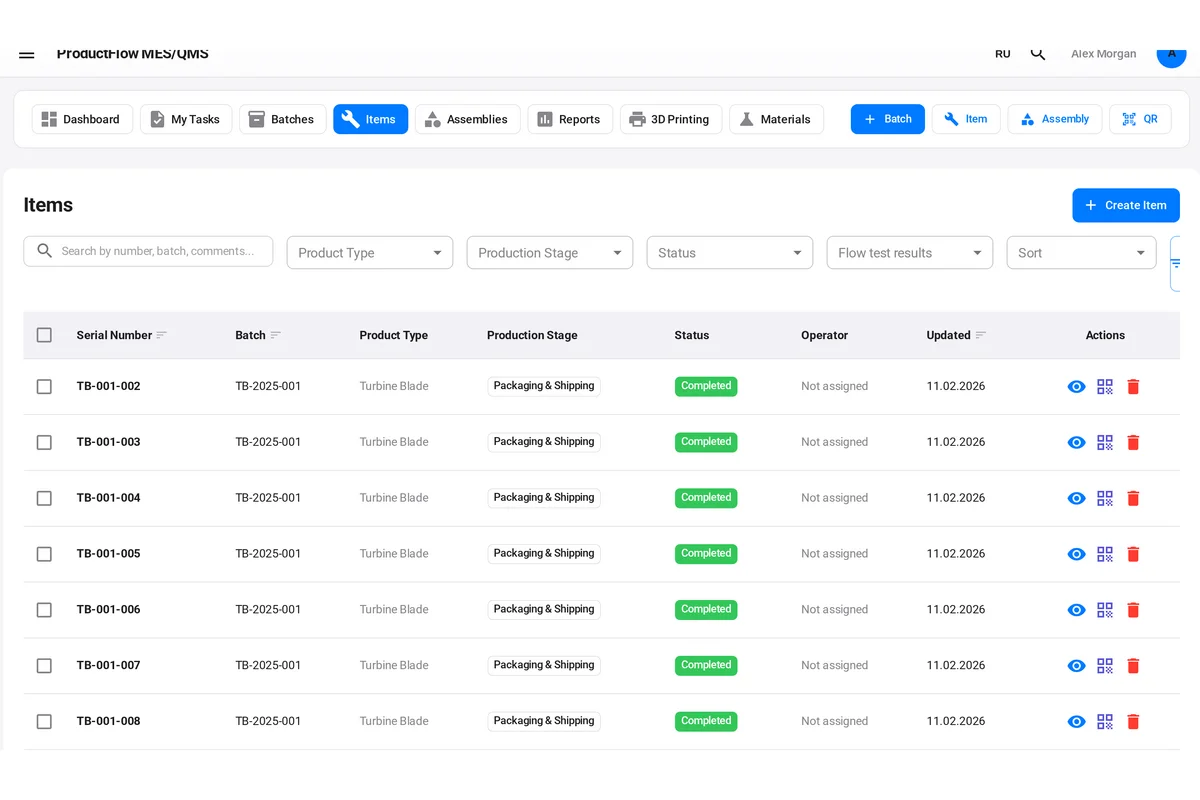Image resolution: width=1200 pixels, height=800 pixels.
Task: Click the Create Item button
Action: [x=1126, y=205]
